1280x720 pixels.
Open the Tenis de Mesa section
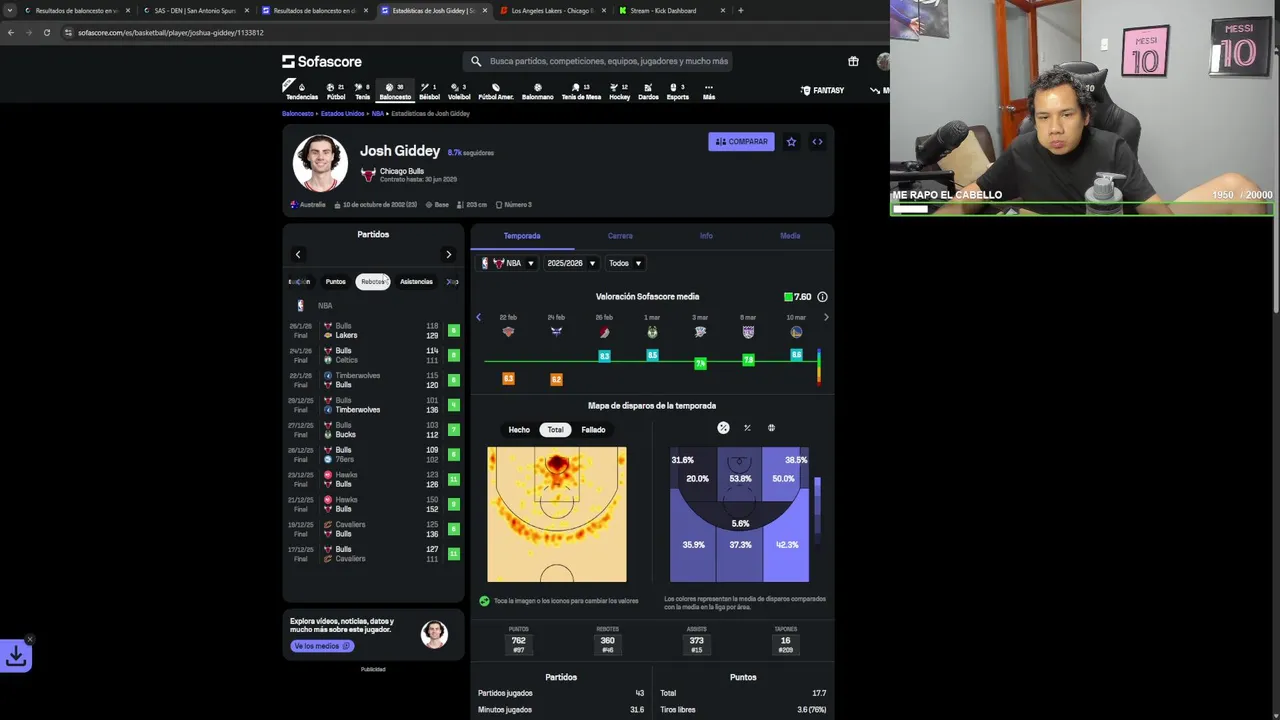click(x=581, y=91)
